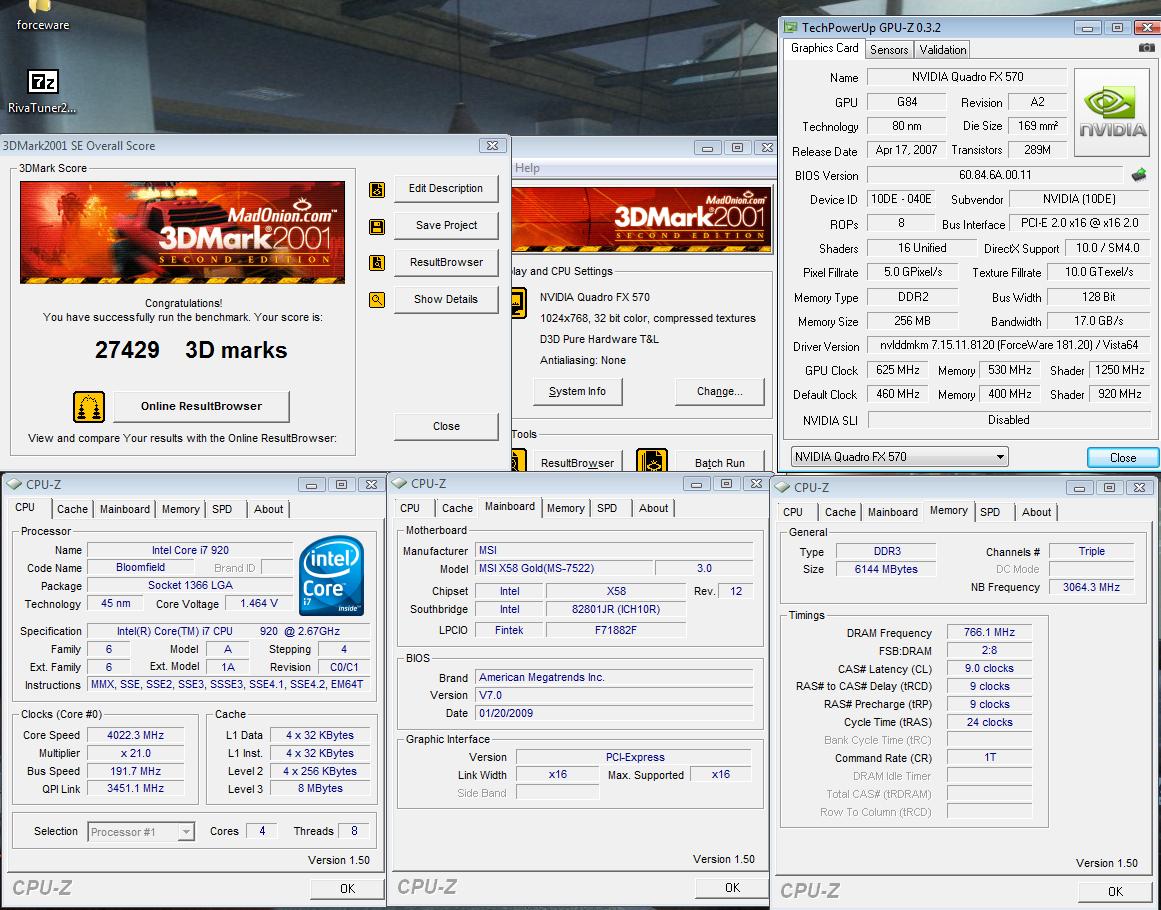Click the Online ResultBrowser button
Viewport: 1161px width, 910px height.
point(201,406)
